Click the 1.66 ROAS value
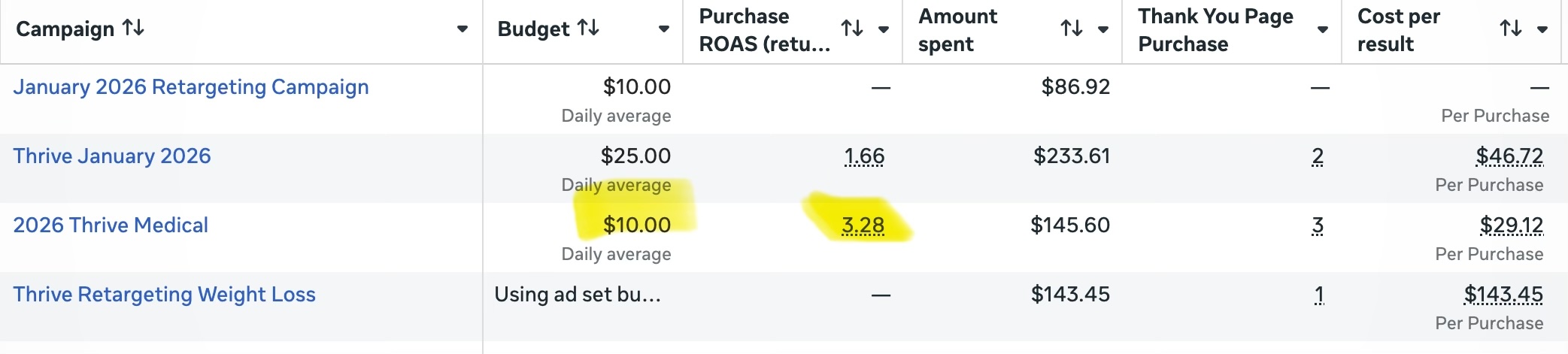Viewport: 1568px width, 354px height. tap(864, 156)
